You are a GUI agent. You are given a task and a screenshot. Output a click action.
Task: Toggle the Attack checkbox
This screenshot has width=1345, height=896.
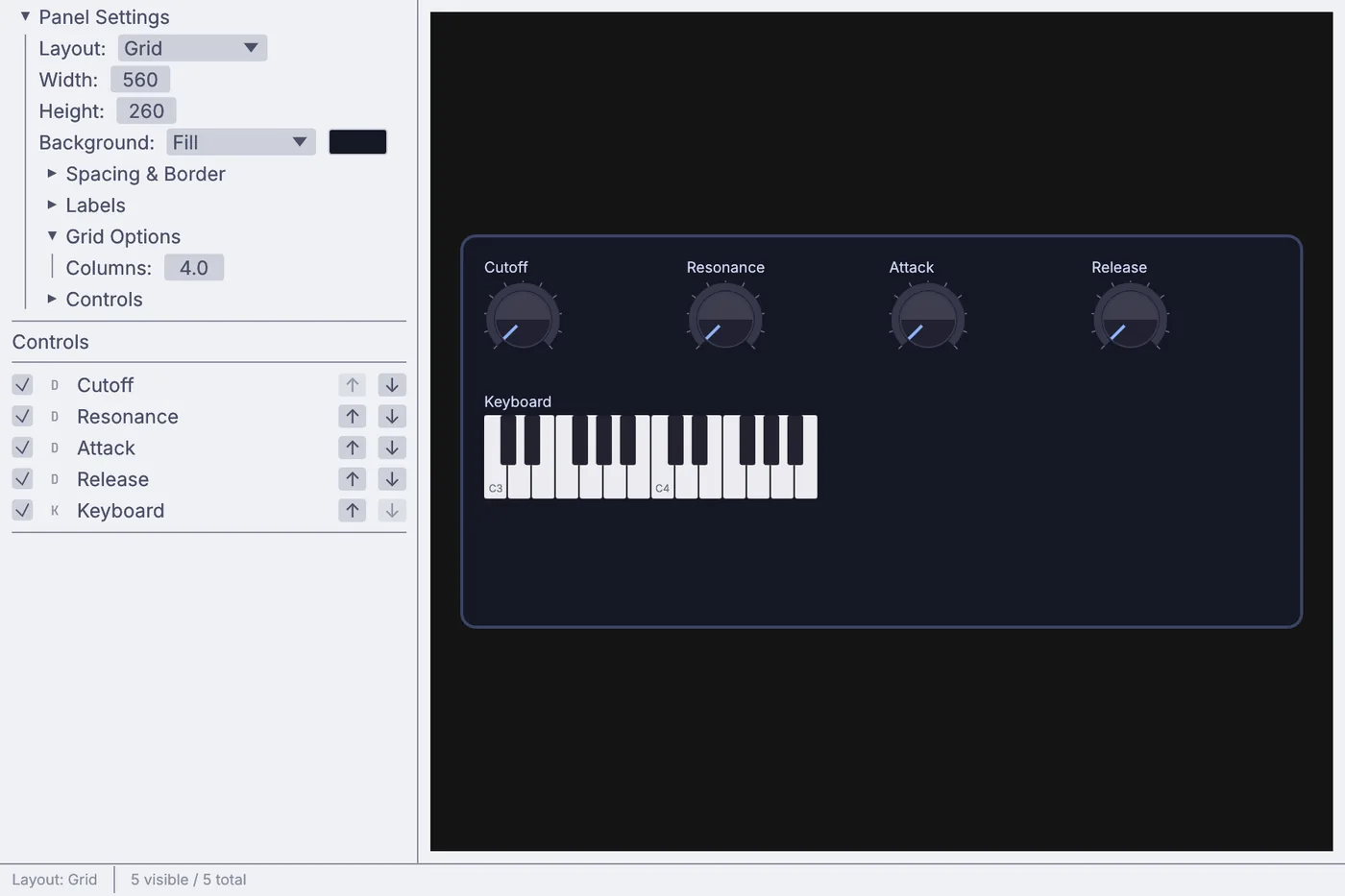click(22, 448)
